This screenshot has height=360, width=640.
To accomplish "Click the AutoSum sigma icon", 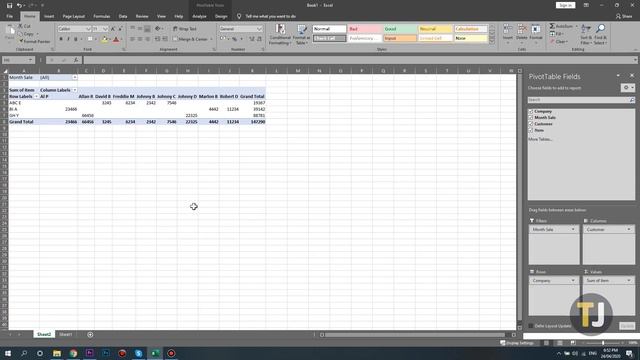I will [552, 26].
